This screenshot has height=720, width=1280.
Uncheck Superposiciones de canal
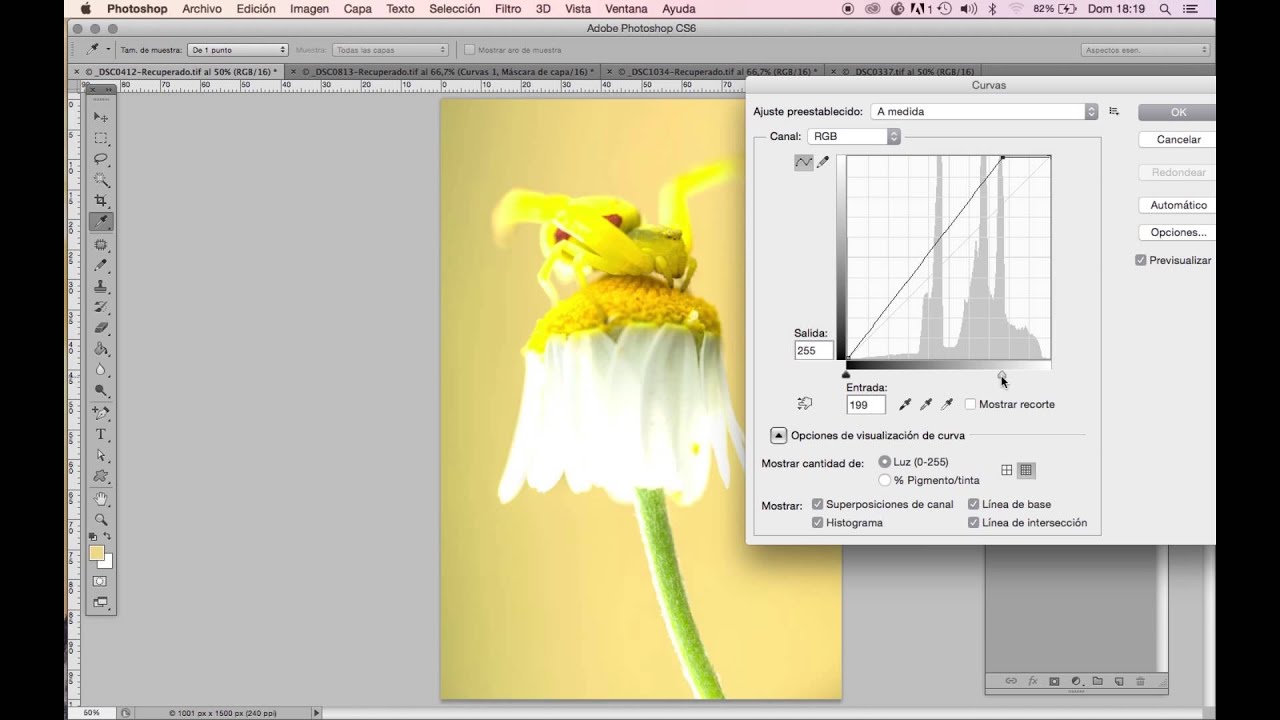(x=818, y=504)
